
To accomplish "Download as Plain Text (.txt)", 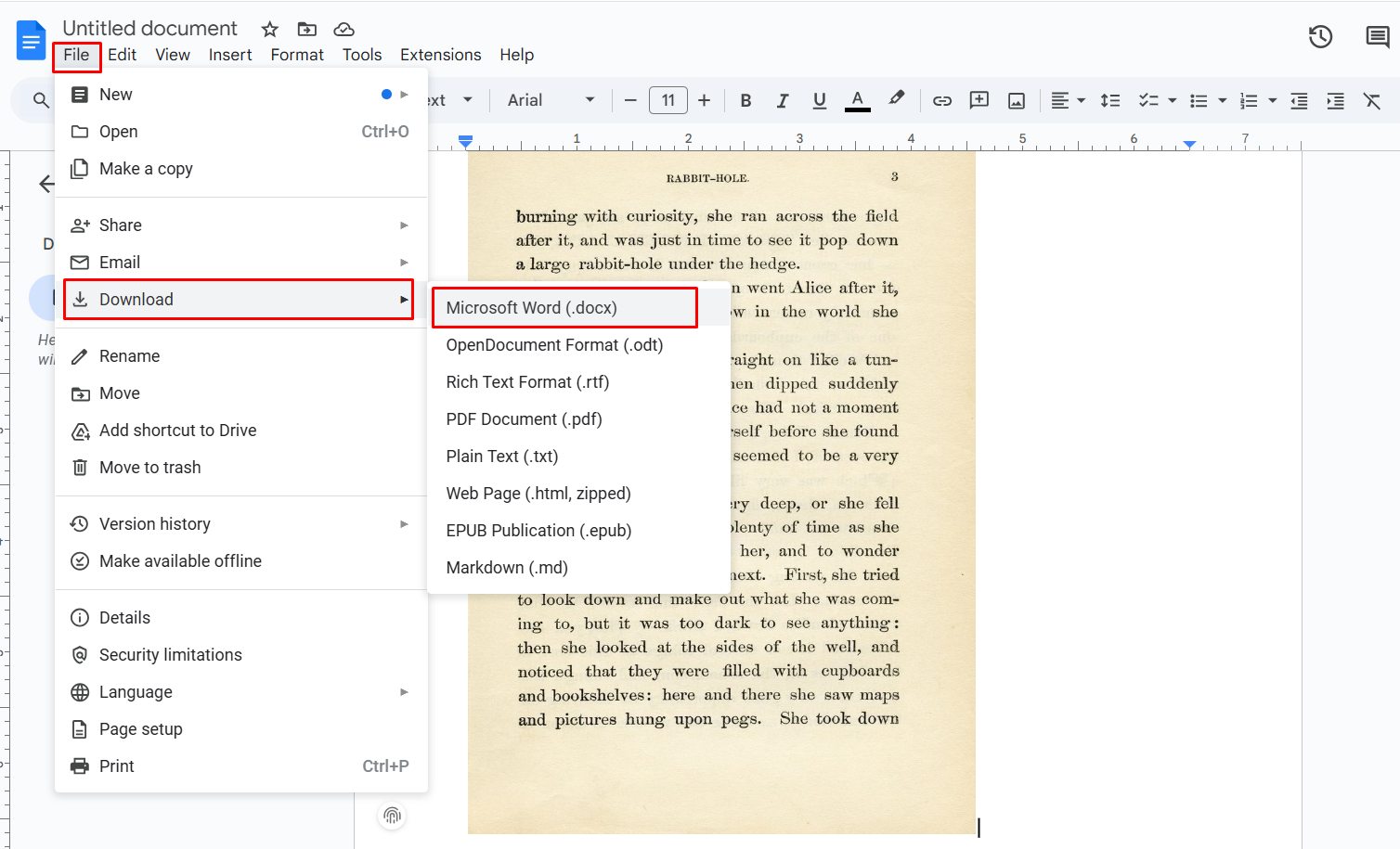I will tap(578, 457).
